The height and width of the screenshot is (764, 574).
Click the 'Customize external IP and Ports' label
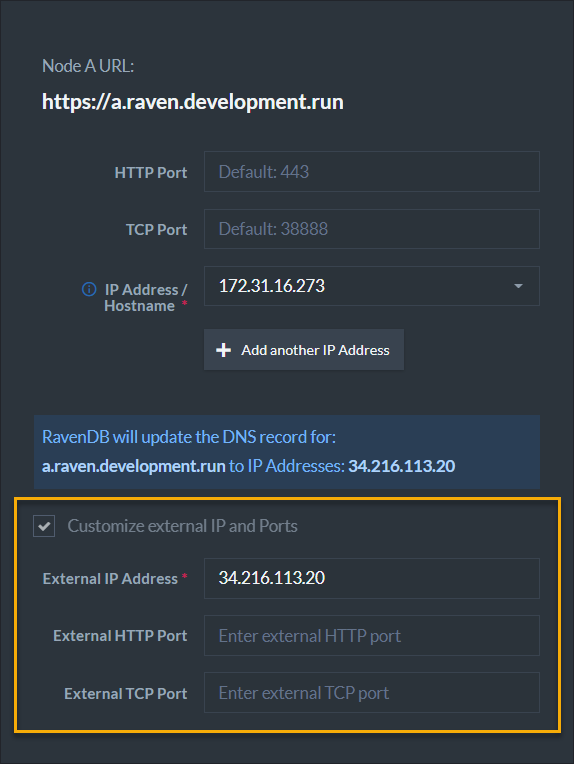point(182,526)
